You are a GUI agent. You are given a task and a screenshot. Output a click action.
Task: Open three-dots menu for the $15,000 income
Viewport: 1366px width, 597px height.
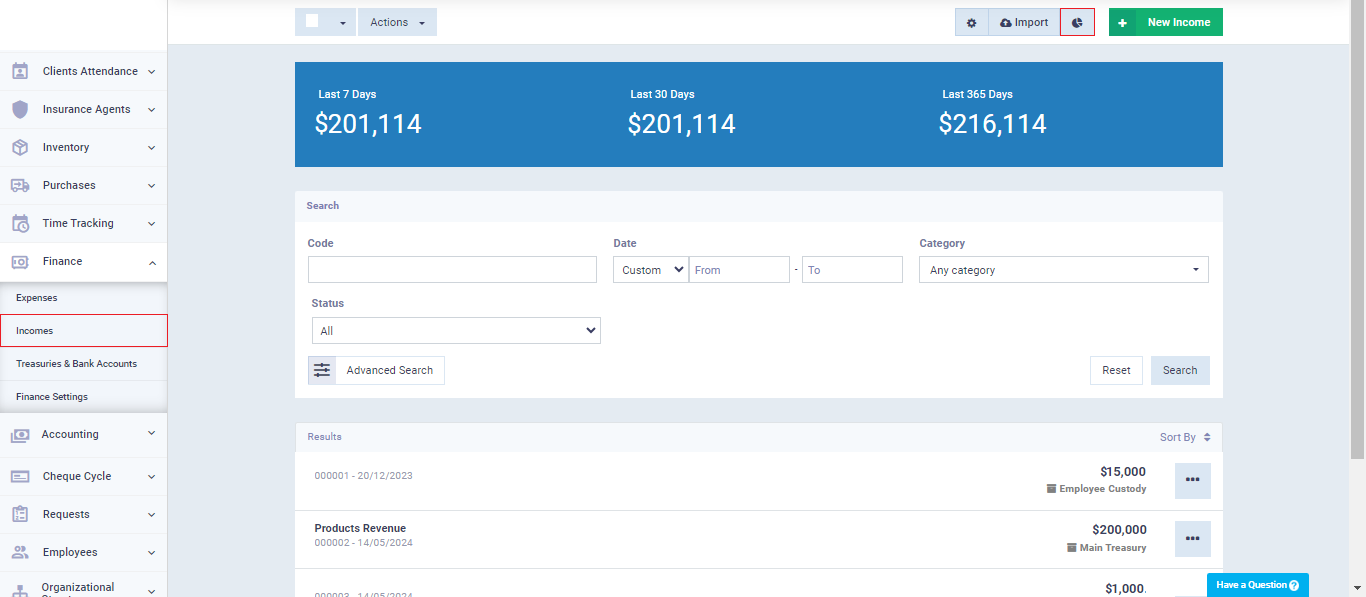click(x=1192, y=481)
